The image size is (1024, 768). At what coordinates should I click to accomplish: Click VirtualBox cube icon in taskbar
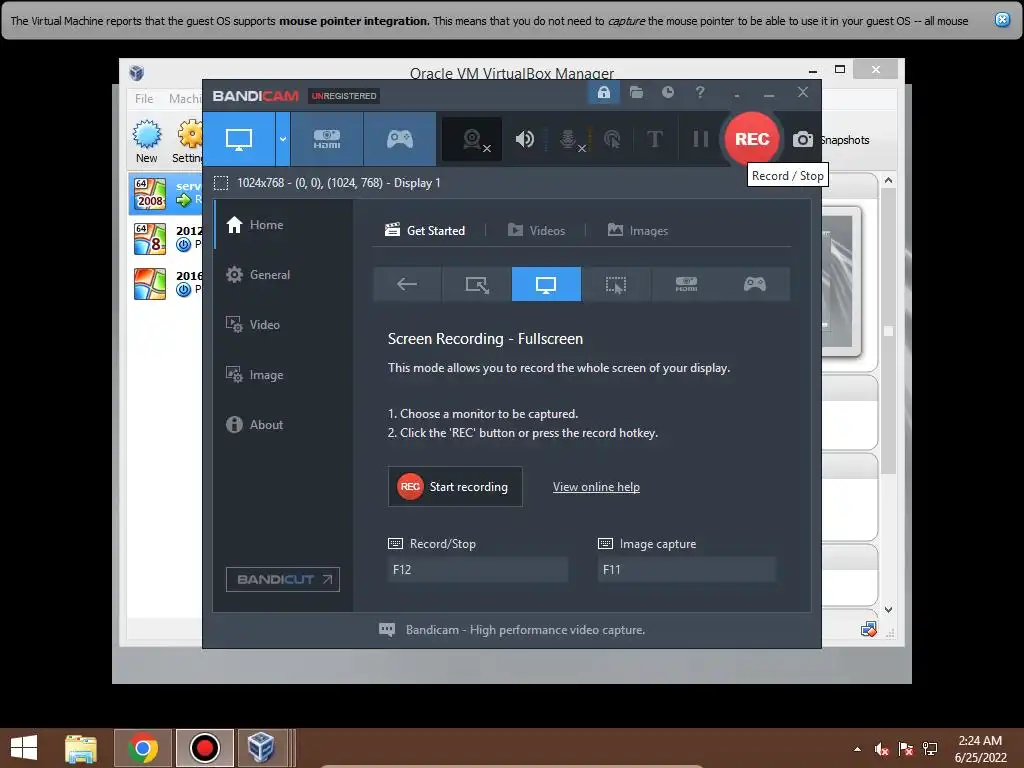[x=261, y=748]
